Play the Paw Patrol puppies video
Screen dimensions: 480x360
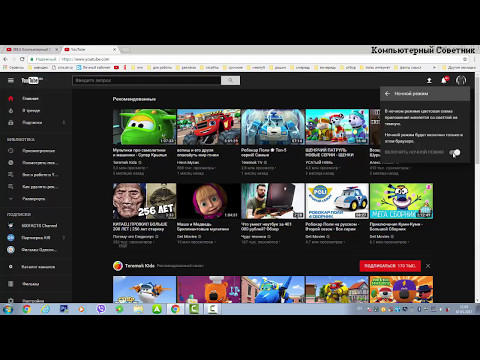pos(337,127)
